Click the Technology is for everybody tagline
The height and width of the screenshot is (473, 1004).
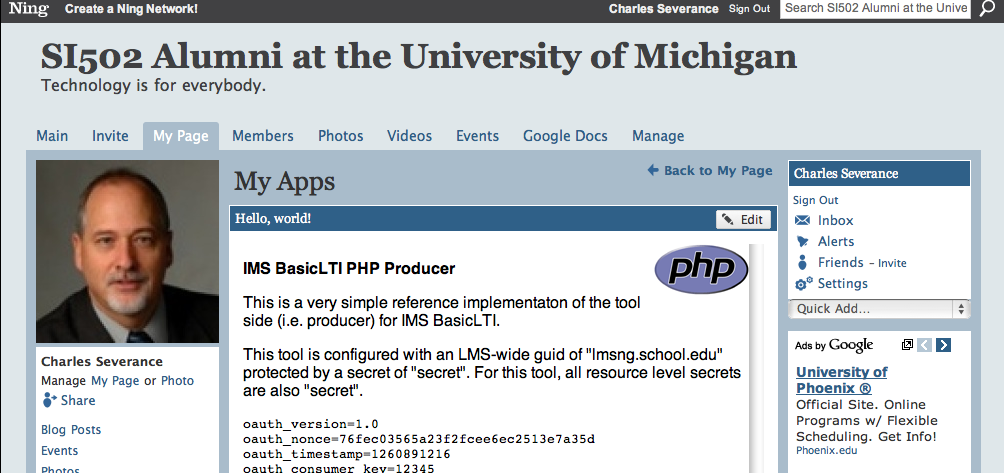[x=153, y=85]
